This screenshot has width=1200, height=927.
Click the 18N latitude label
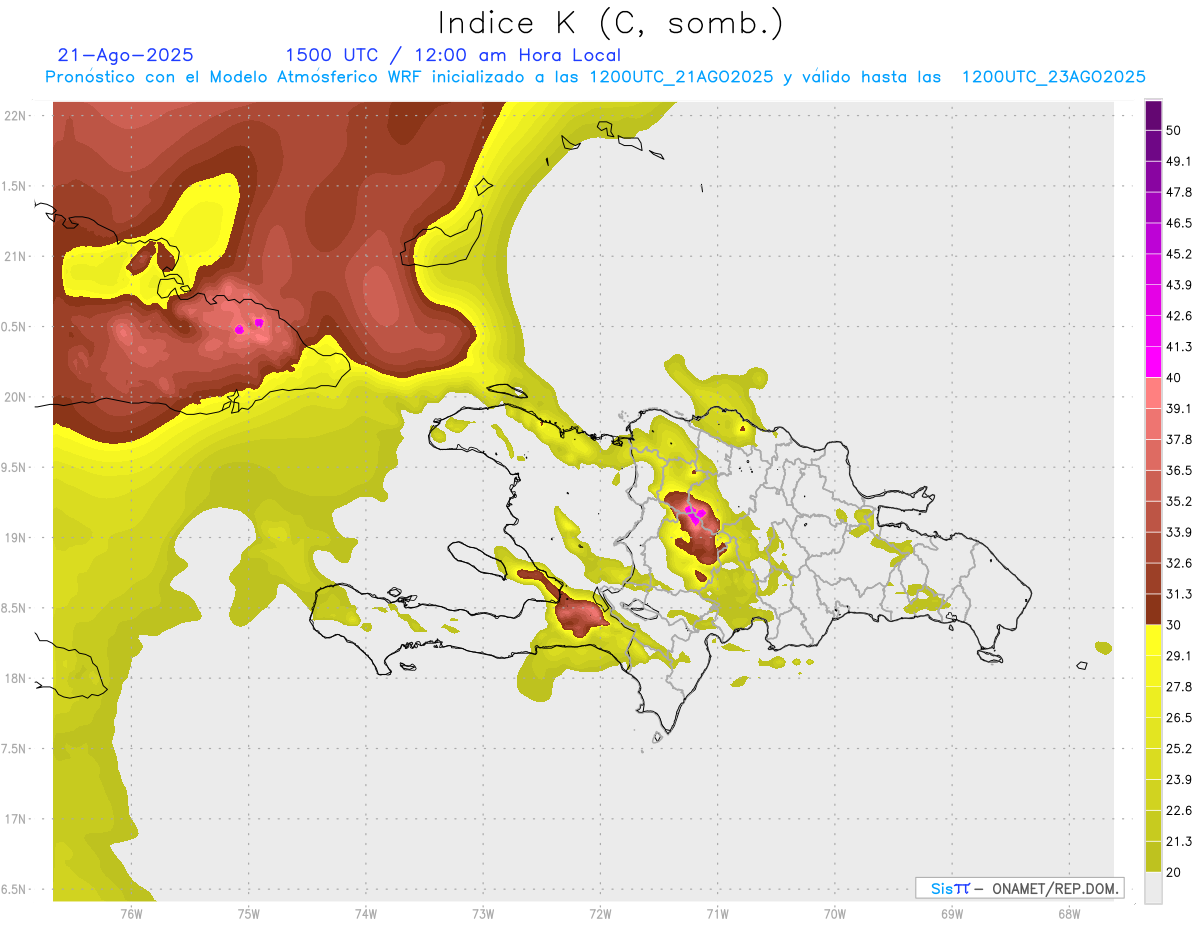[x=15, y=678]
